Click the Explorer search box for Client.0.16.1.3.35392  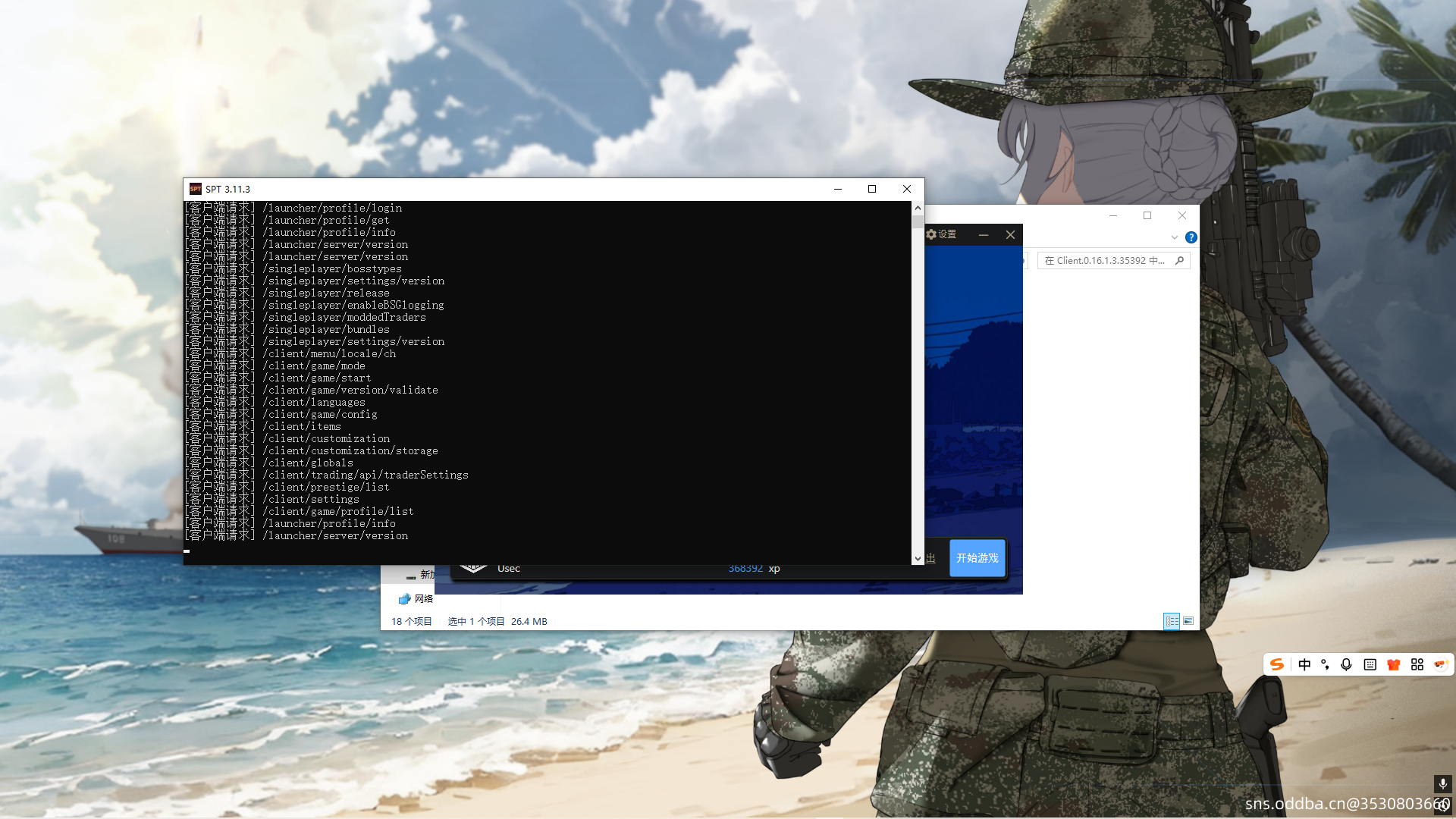pos(1113,261)
